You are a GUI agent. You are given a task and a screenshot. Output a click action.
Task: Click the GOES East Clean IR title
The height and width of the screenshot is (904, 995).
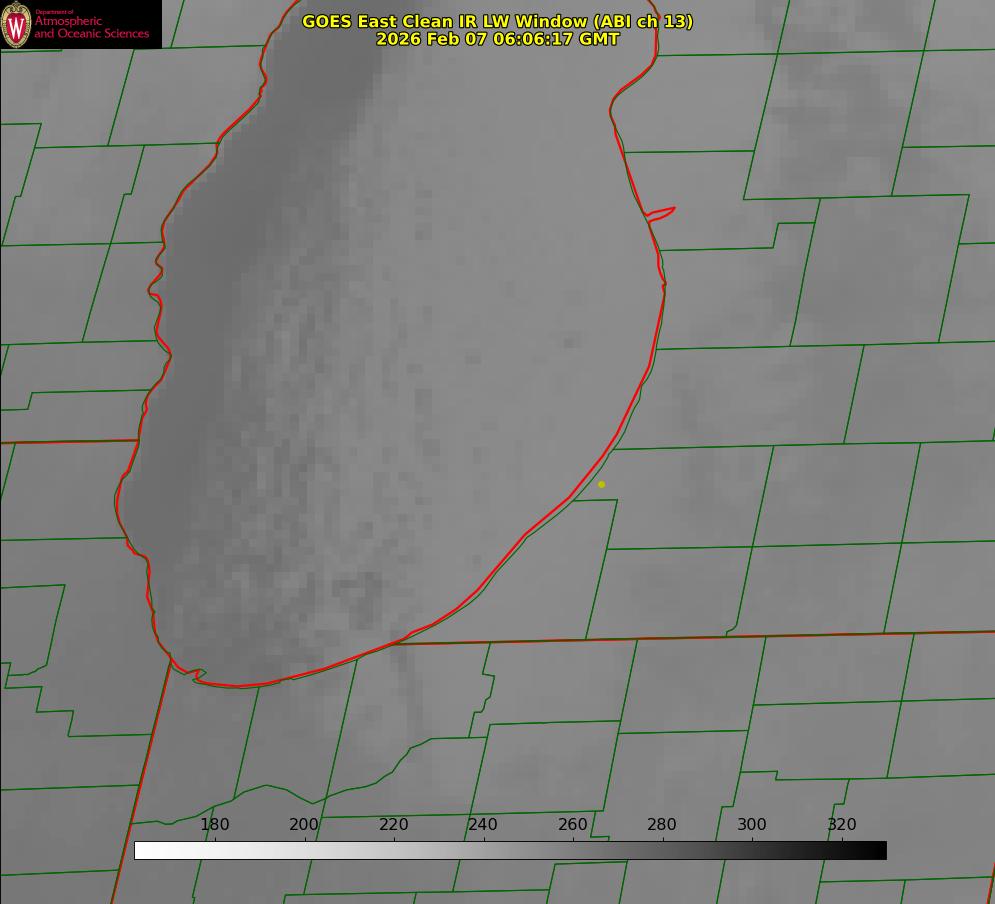pos(498,21)
